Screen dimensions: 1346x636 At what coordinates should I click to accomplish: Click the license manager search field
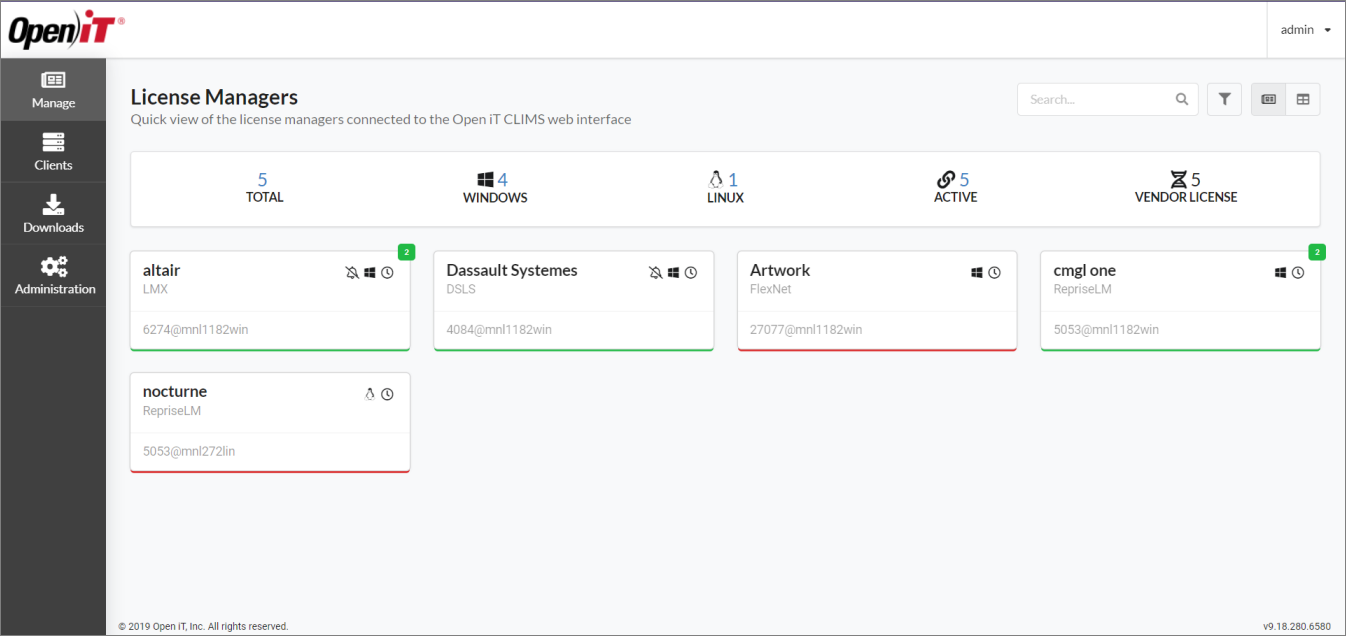coord(1107,99)
